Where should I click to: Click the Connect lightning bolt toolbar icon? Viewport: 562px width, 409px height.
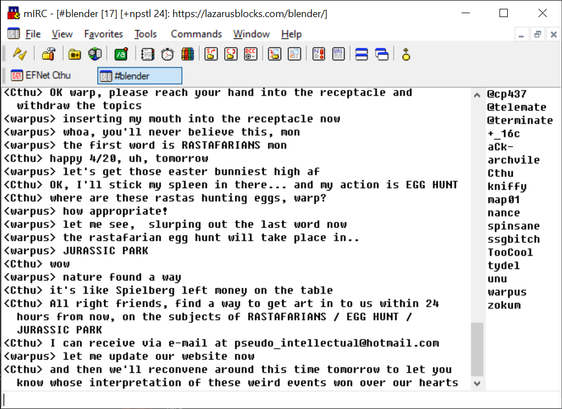pos(20,54)
